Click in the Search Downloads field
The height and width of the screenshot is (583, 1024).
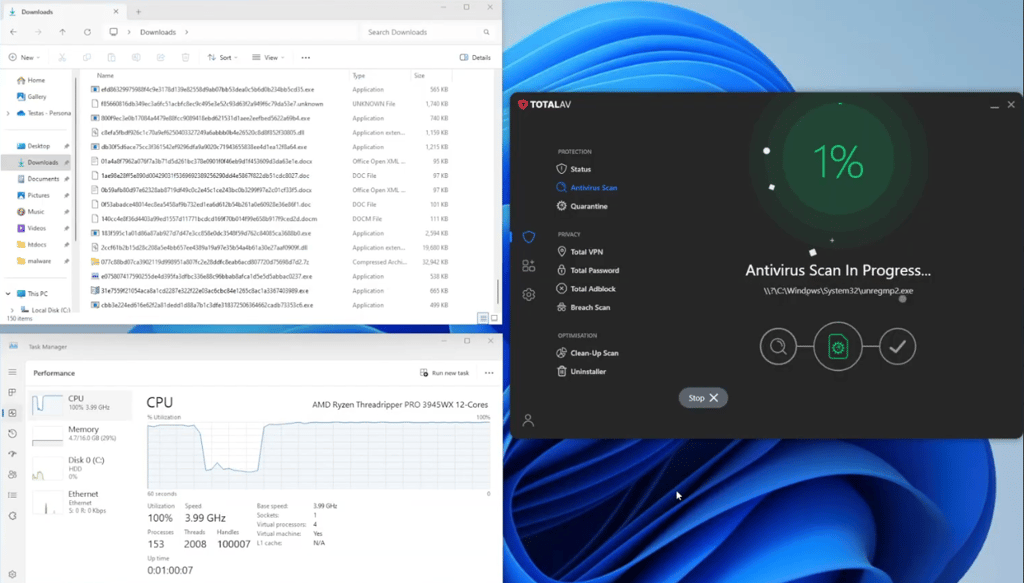click(x=427, y=32)
